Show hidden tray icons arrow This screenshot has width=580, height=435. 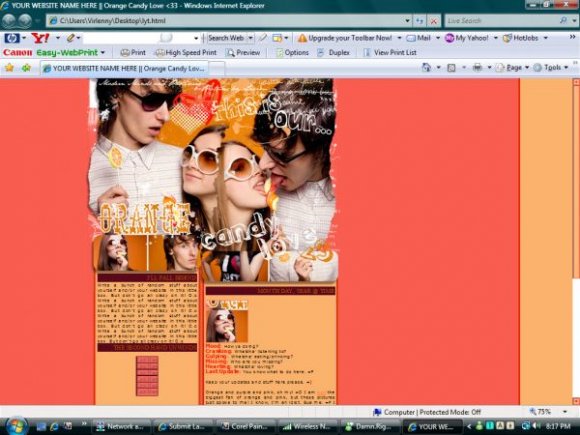[x=469, y=426]
